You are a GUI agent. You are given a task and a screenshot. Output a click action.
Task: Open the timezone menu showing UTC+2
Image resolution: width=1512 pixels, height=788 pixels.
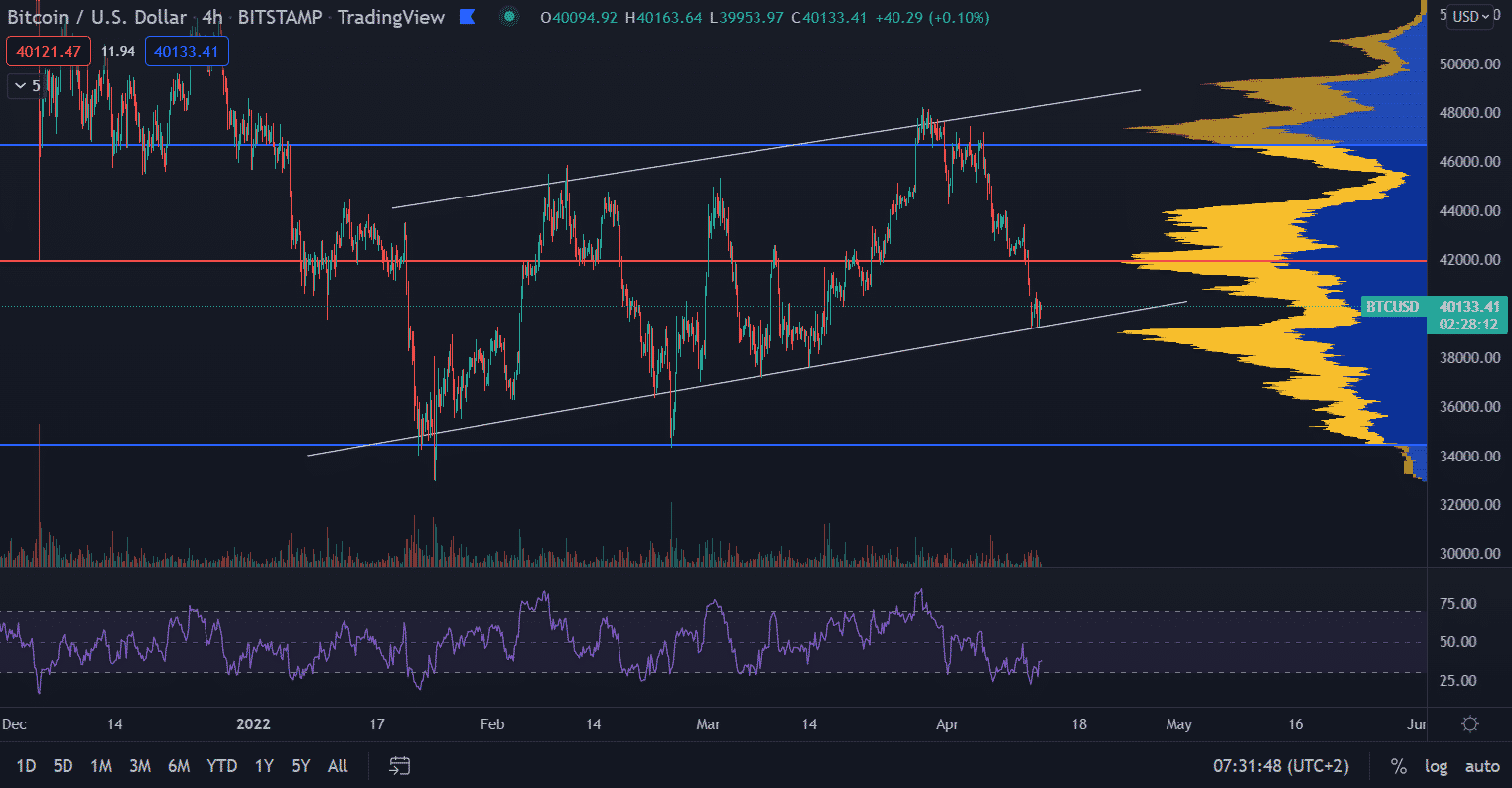coord(1286,766)
